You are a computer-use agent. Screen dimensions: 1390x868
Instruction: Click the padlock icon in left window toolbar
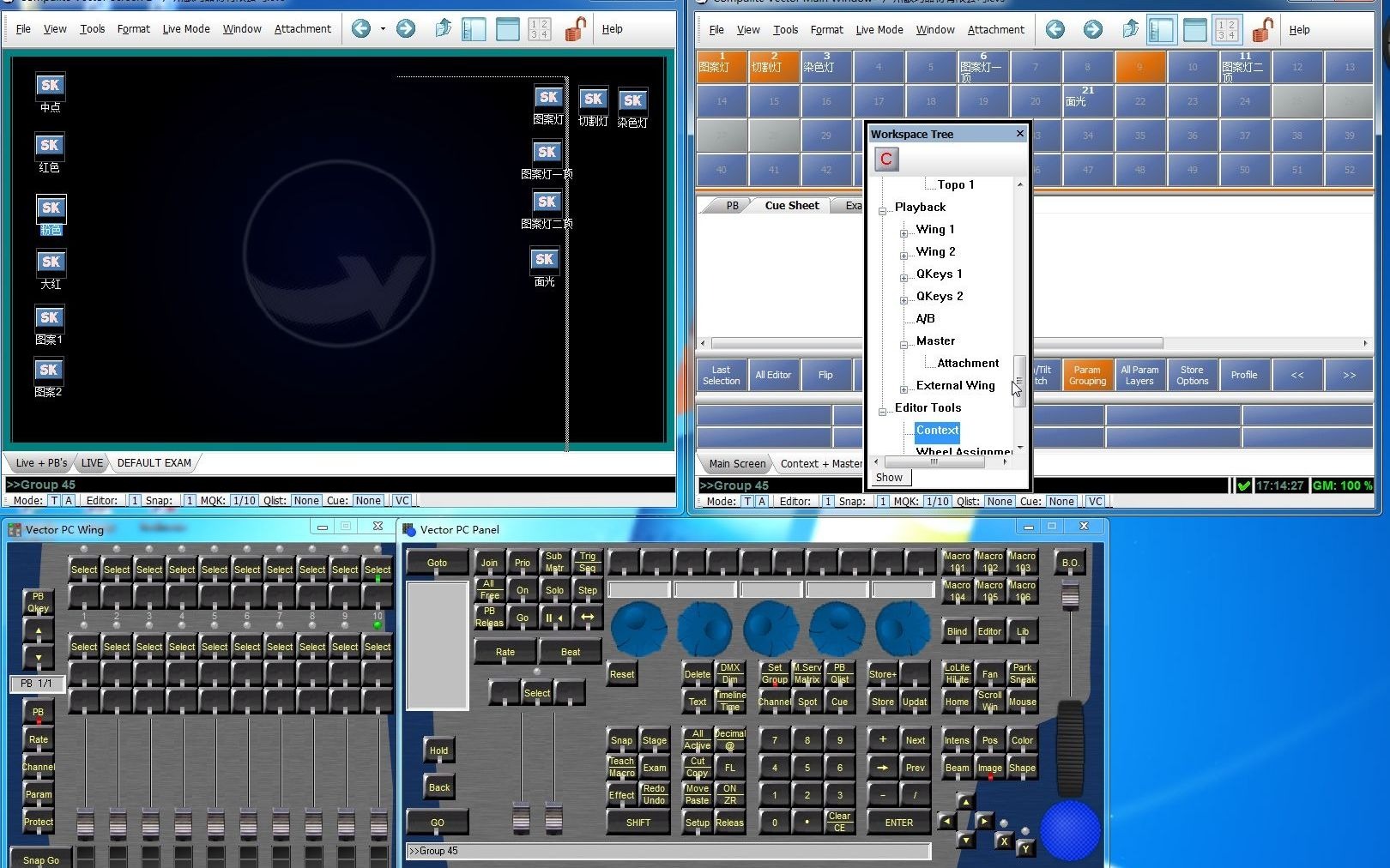click(575, 29)
